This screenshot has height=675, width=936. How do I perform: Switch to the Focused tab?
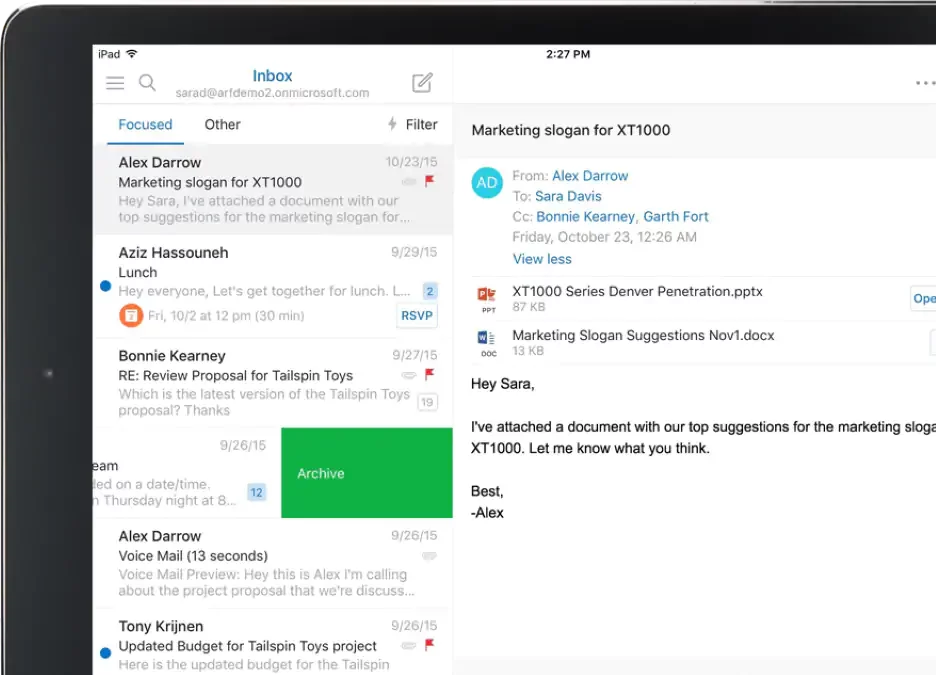145,125
